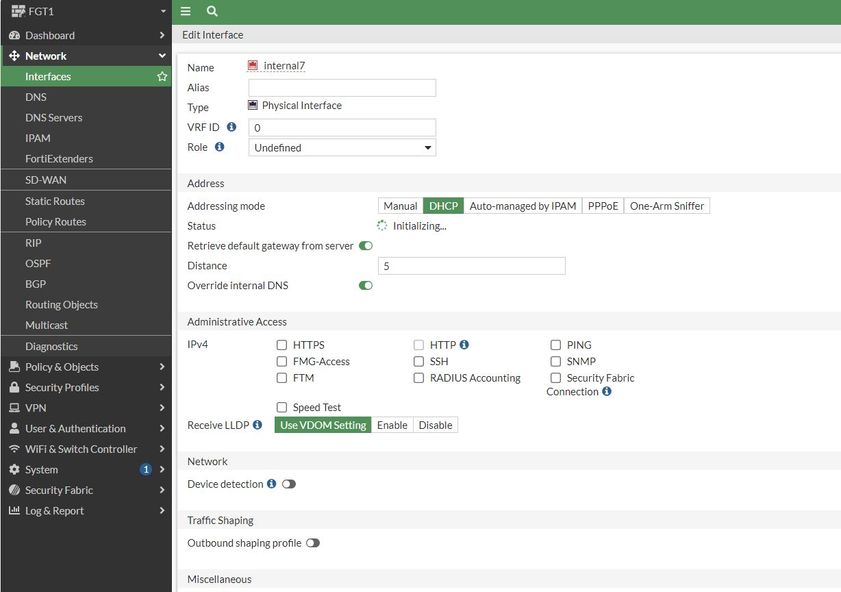Click the User & Authentication person icon

[14, 428]
